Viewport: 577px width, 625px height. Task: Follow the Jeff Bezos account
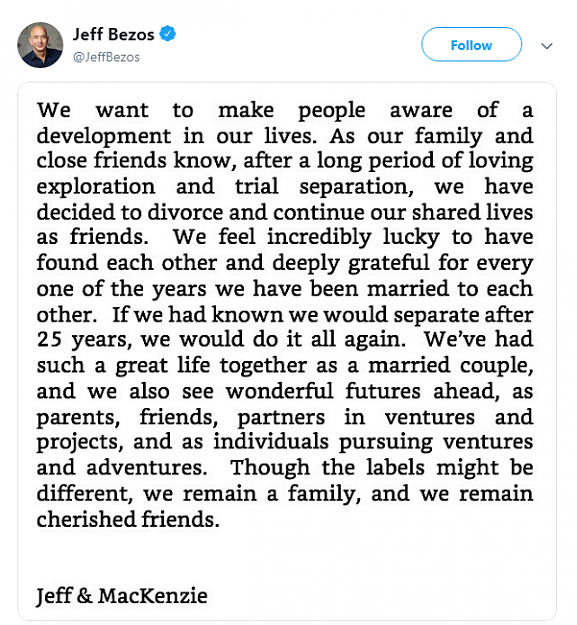(x=471, y=44)
